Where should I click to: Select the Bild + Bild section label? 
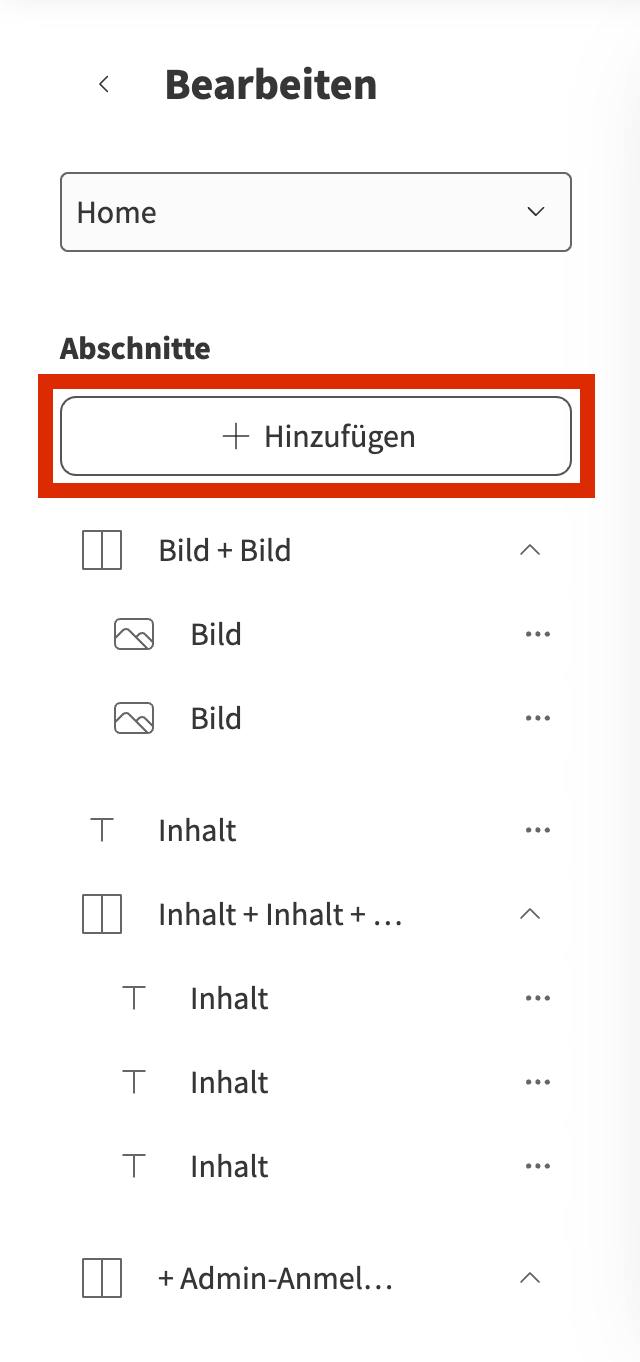pyautogui.click(x=225, y=550)
